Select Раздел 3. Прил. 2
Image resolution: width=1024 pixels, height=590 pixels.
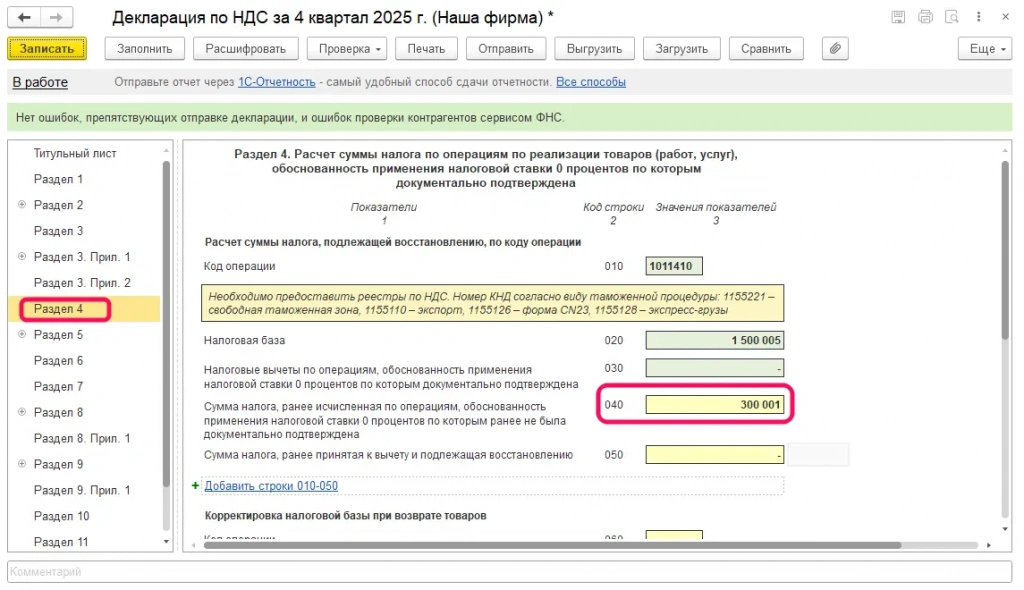[x=82, y=283]
